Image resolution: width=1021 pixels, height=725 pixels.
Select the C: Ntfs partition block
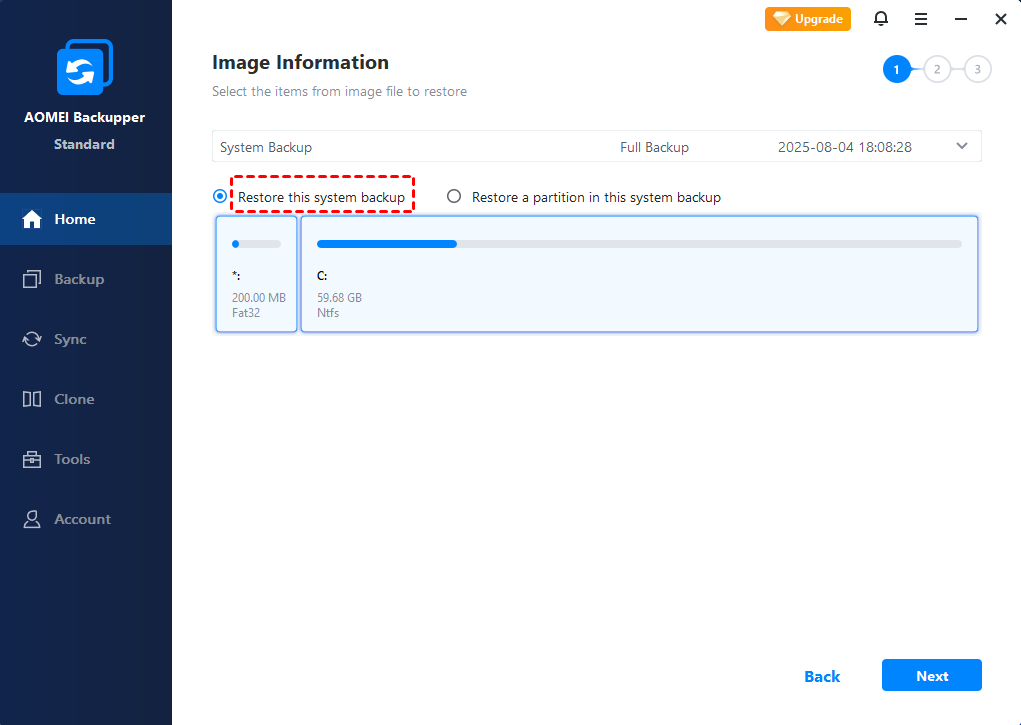point(639,274)
